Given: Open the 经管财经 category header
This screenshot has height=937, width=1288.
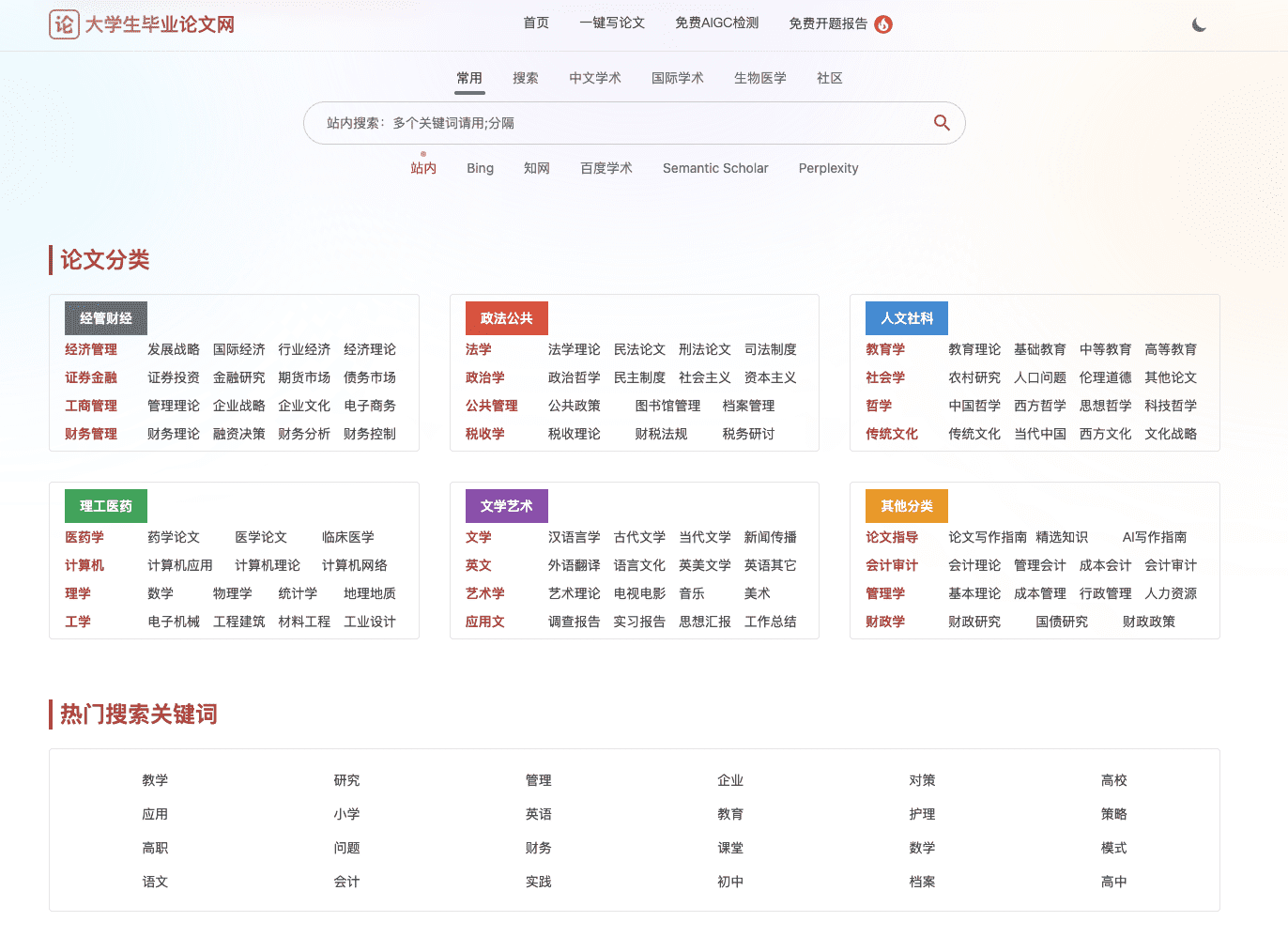Looking at the screenshot, I should [x=106, y=318].
